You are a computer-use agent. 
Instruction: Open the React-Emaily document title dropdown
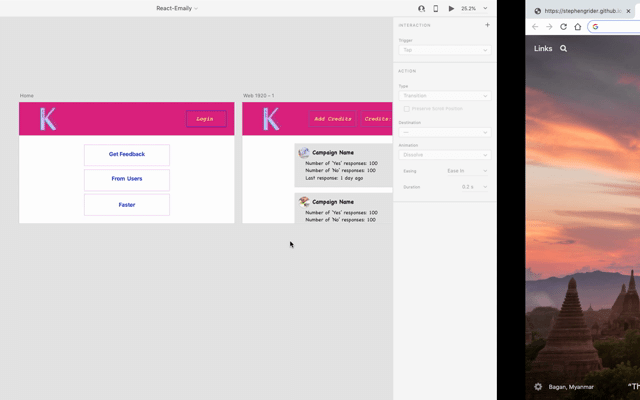[177, 8]
